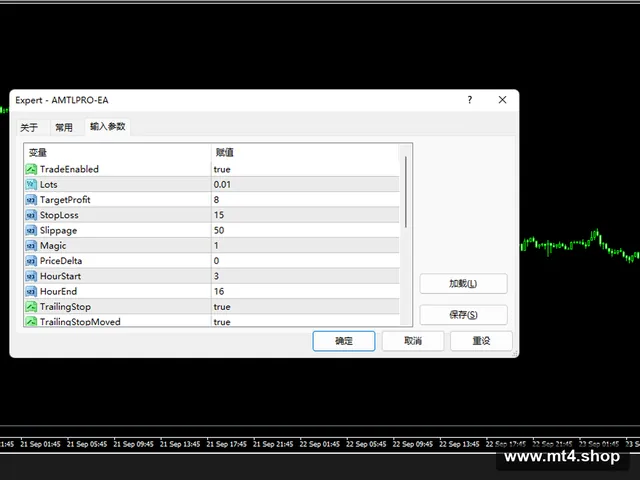Click the Slippage value 50
Viewport: 640px width, 480px height.
[x=219, y=230]
